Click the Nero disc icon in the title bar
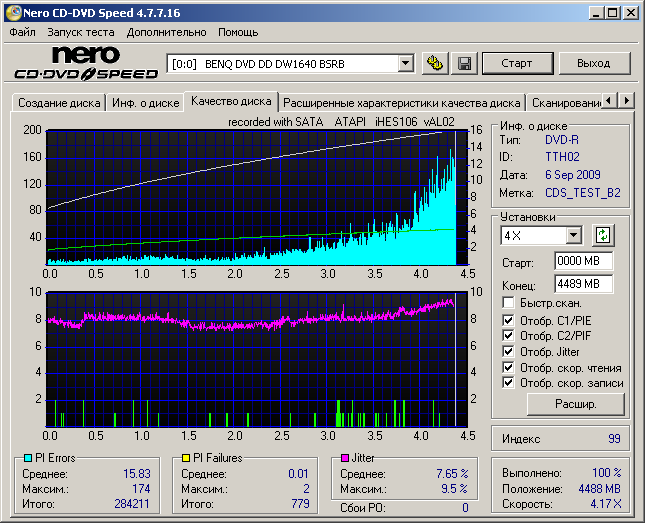 pos(14,13)
